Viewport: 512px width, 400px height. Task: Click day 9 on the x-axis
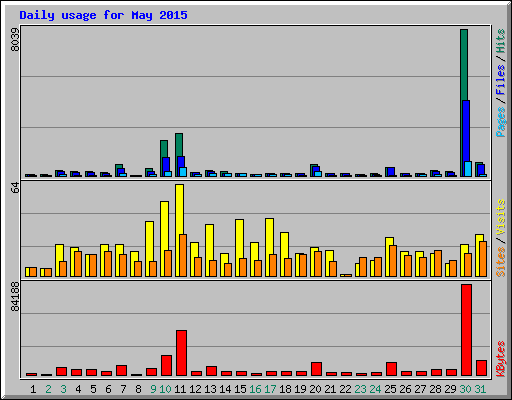point(153,389)
